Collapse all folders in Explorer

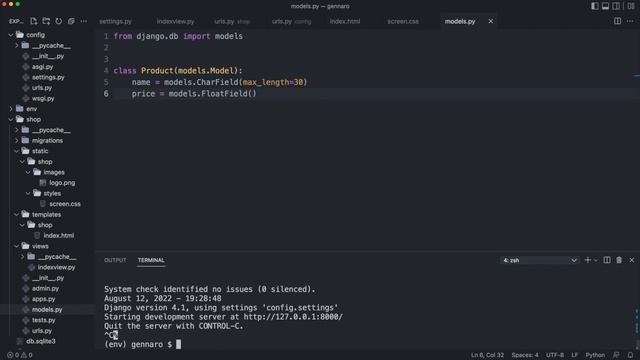(x=71, y=21)
